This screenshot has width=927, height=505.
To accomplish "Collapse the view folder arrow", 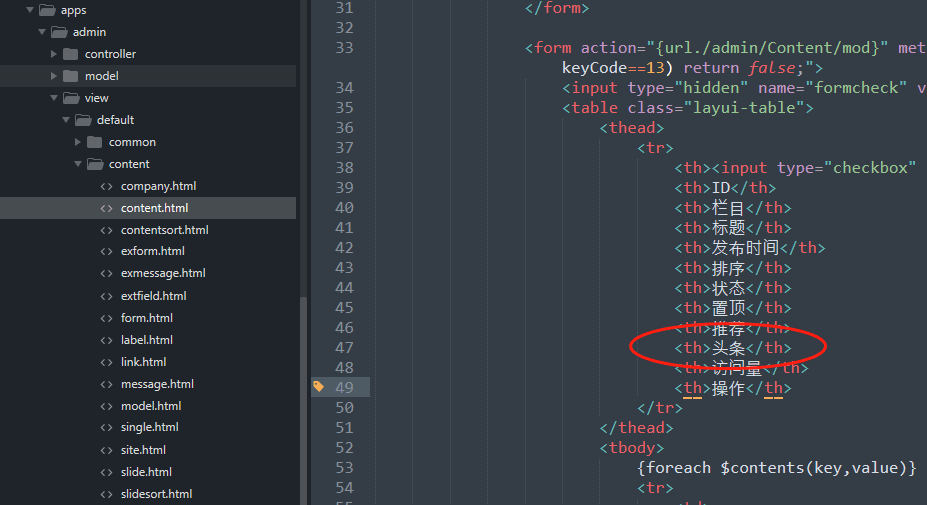I will [53, 98].
